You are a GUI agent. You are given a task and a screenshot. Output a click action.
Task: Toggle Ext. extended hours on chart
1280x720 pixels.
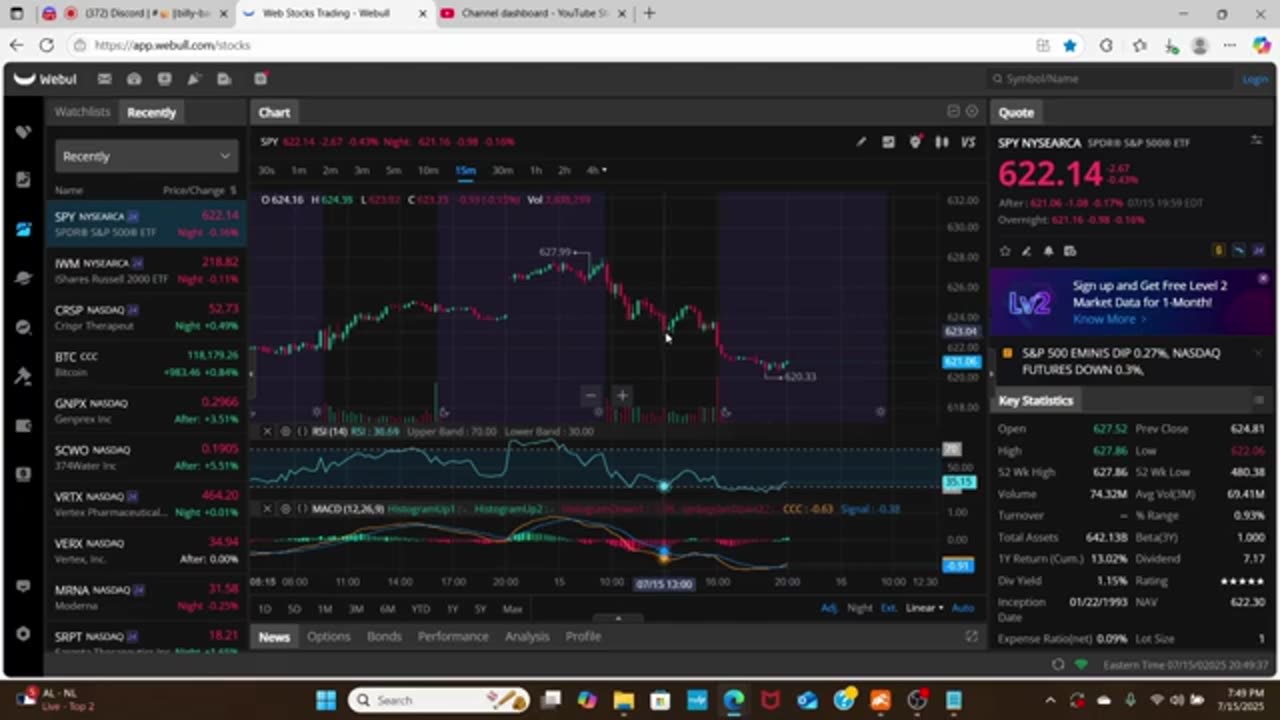[x=888, y=608]
